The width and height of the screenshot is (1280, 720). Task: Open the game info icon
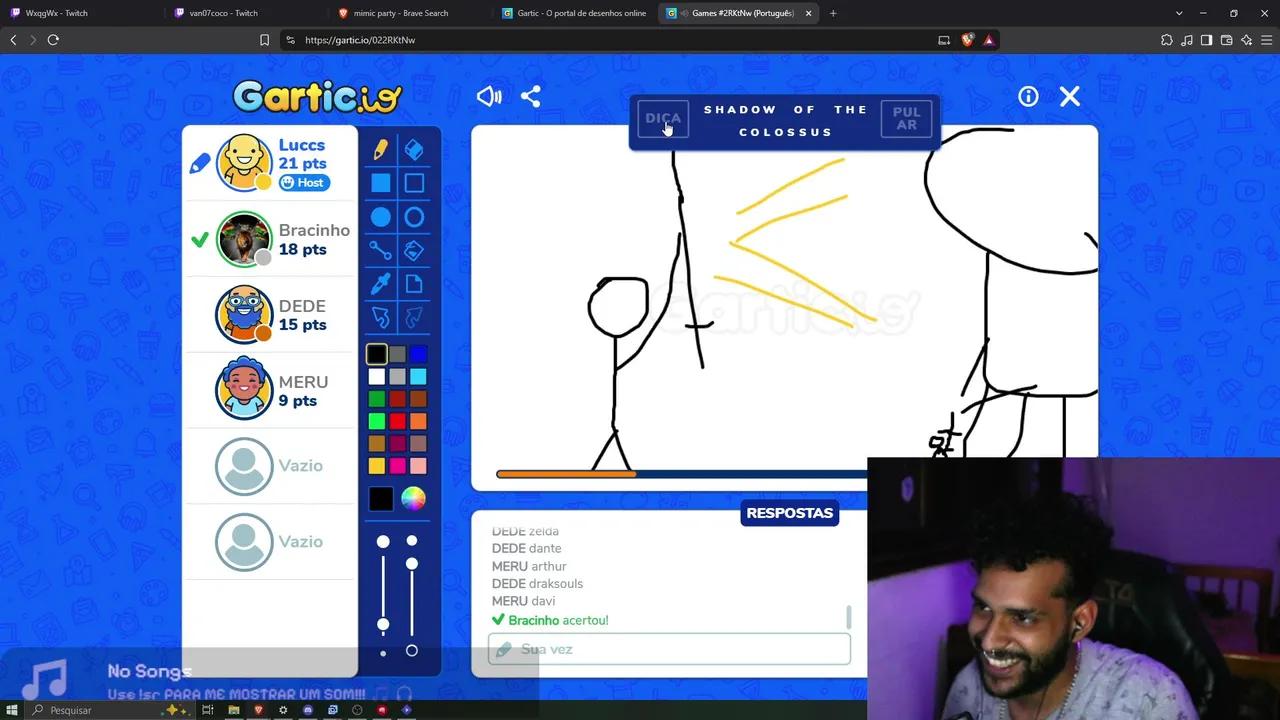1028,96
